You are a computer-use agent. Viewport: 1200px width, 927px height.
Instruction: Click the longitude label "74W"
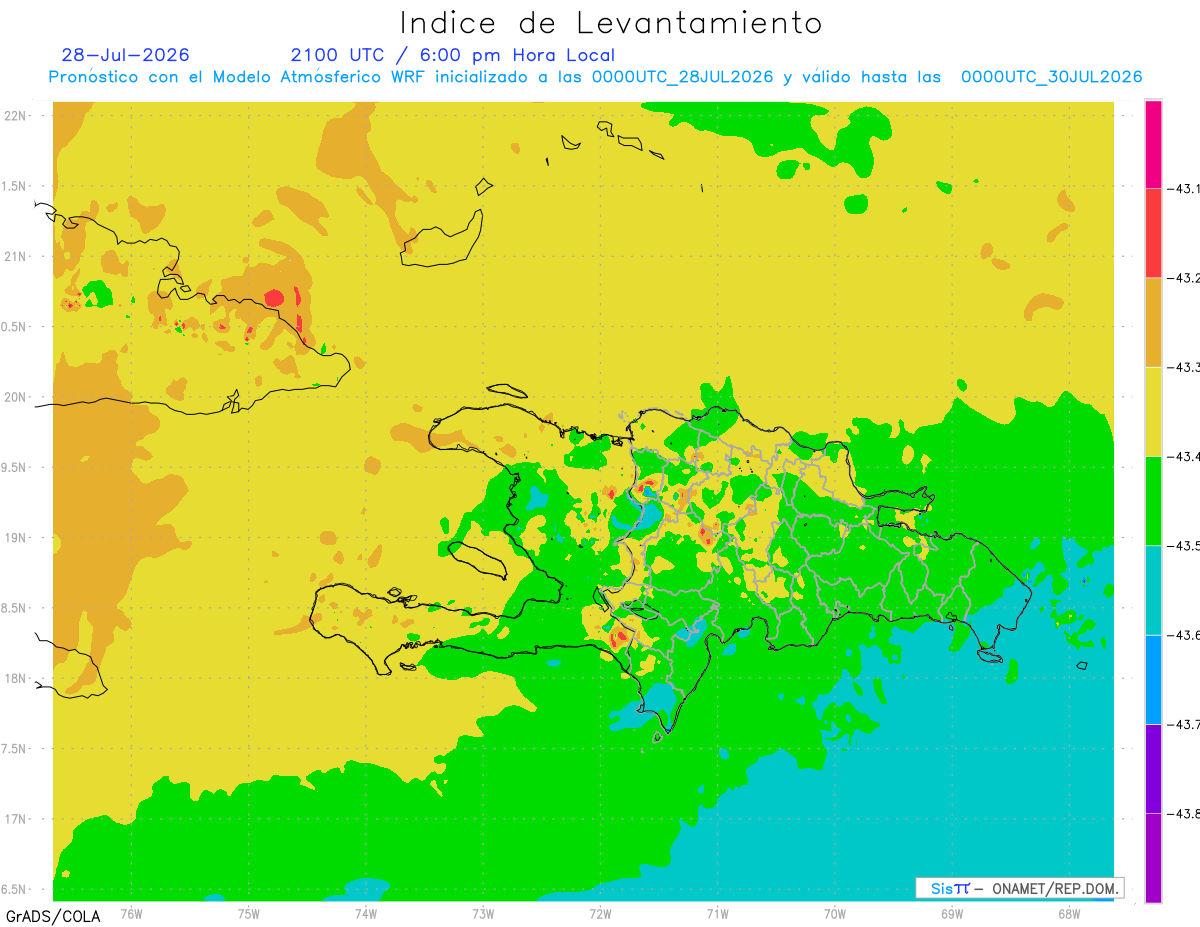tap(365, 913)
